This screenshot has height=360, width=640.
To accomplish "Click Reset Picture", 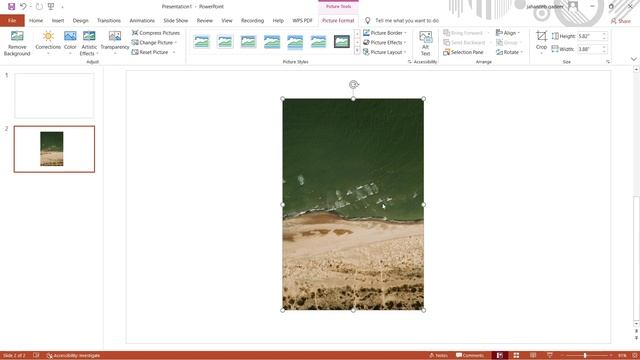I will click(150, 52).
